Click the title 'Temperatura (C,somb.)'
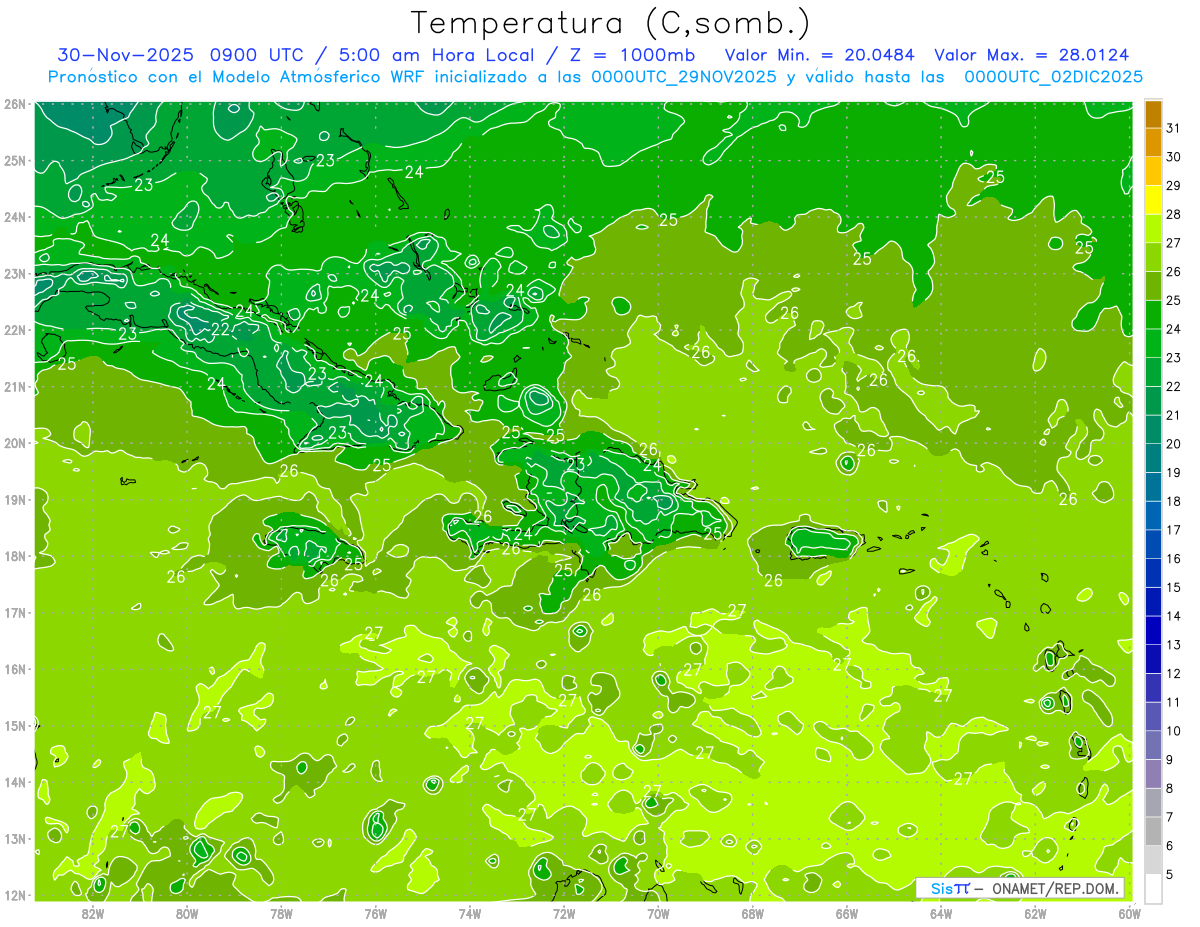The width and height of the screenshot is (1200, 927). point(611,23)
